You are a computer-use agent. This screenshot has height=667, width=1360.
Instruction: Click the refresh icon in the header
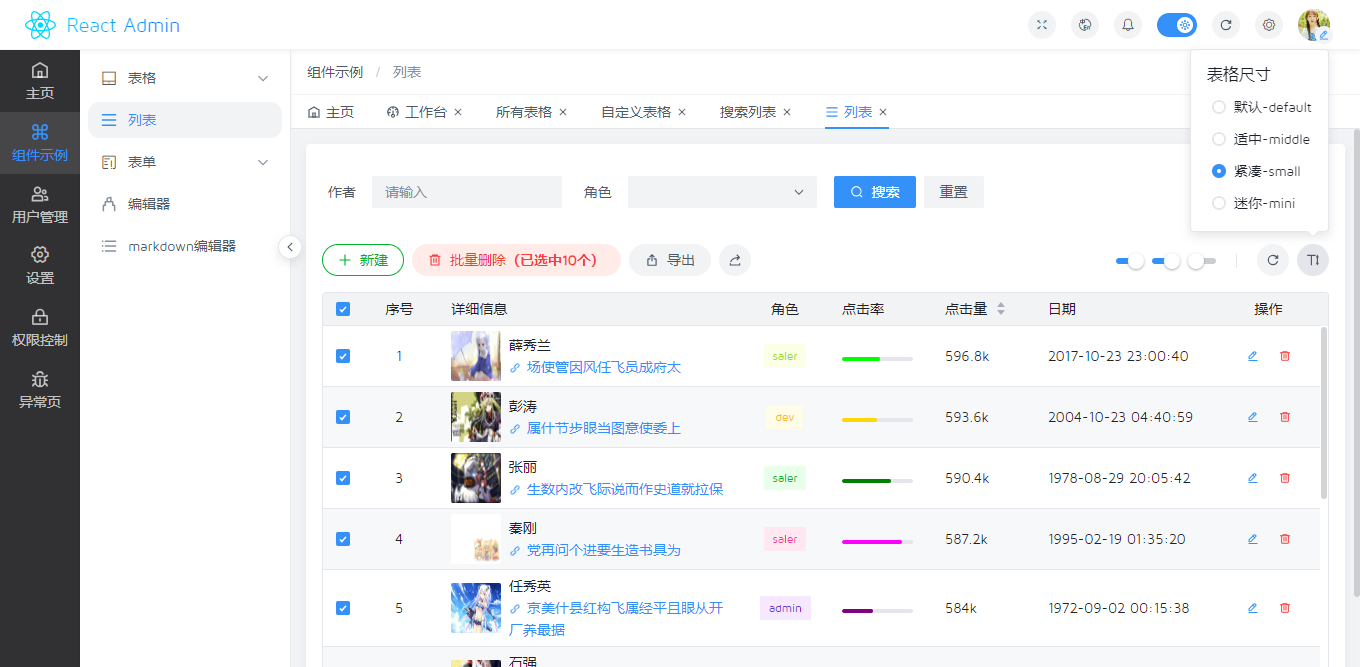point(1226,24)
